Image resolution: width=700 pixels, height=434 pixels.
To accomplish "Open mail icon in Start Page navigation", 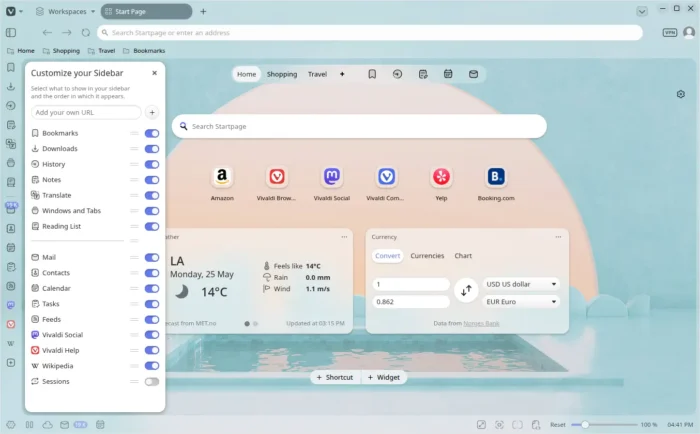I will coord(473,74).
